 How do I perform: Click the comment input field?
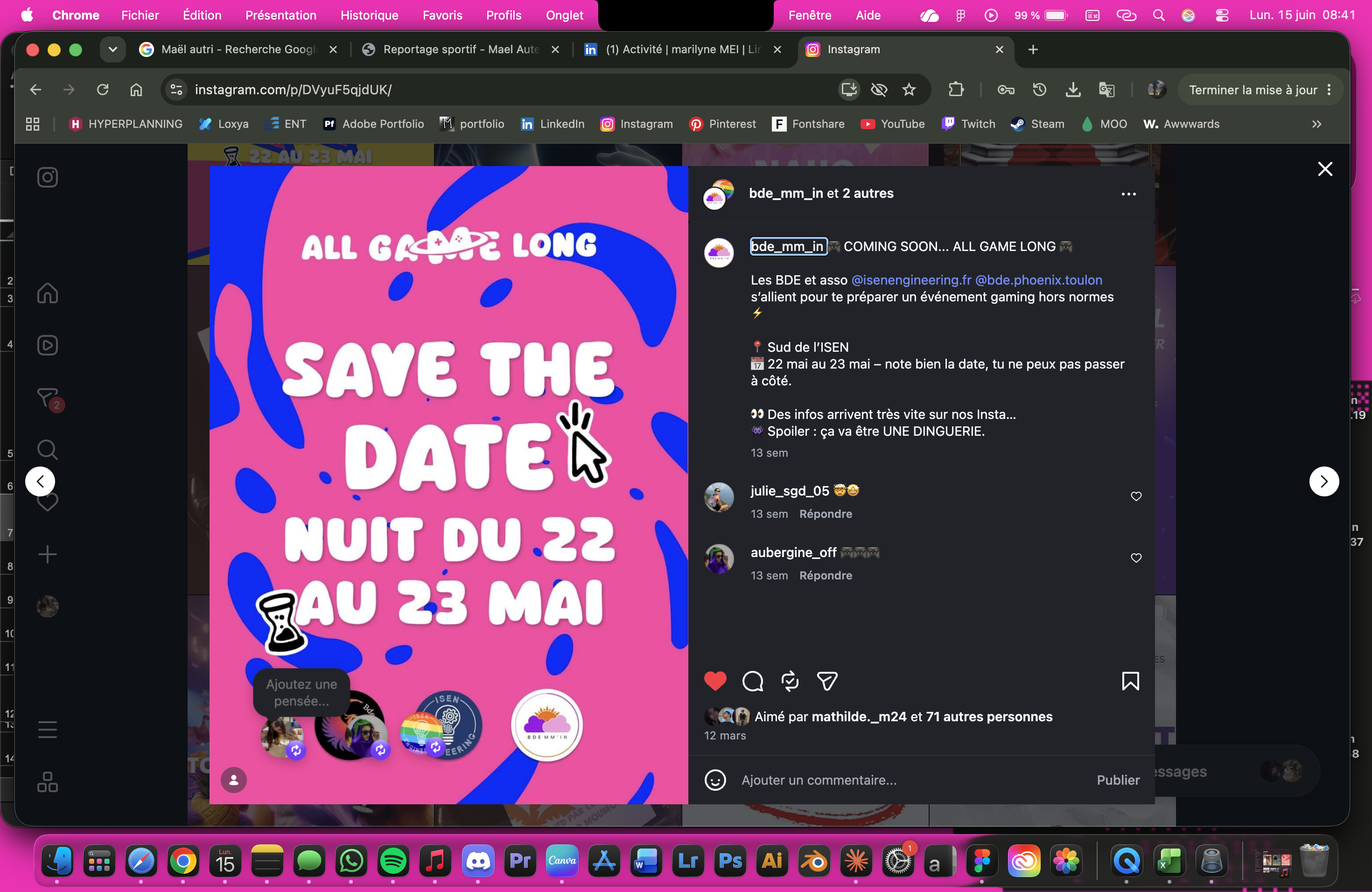click(x=913, y=780)
